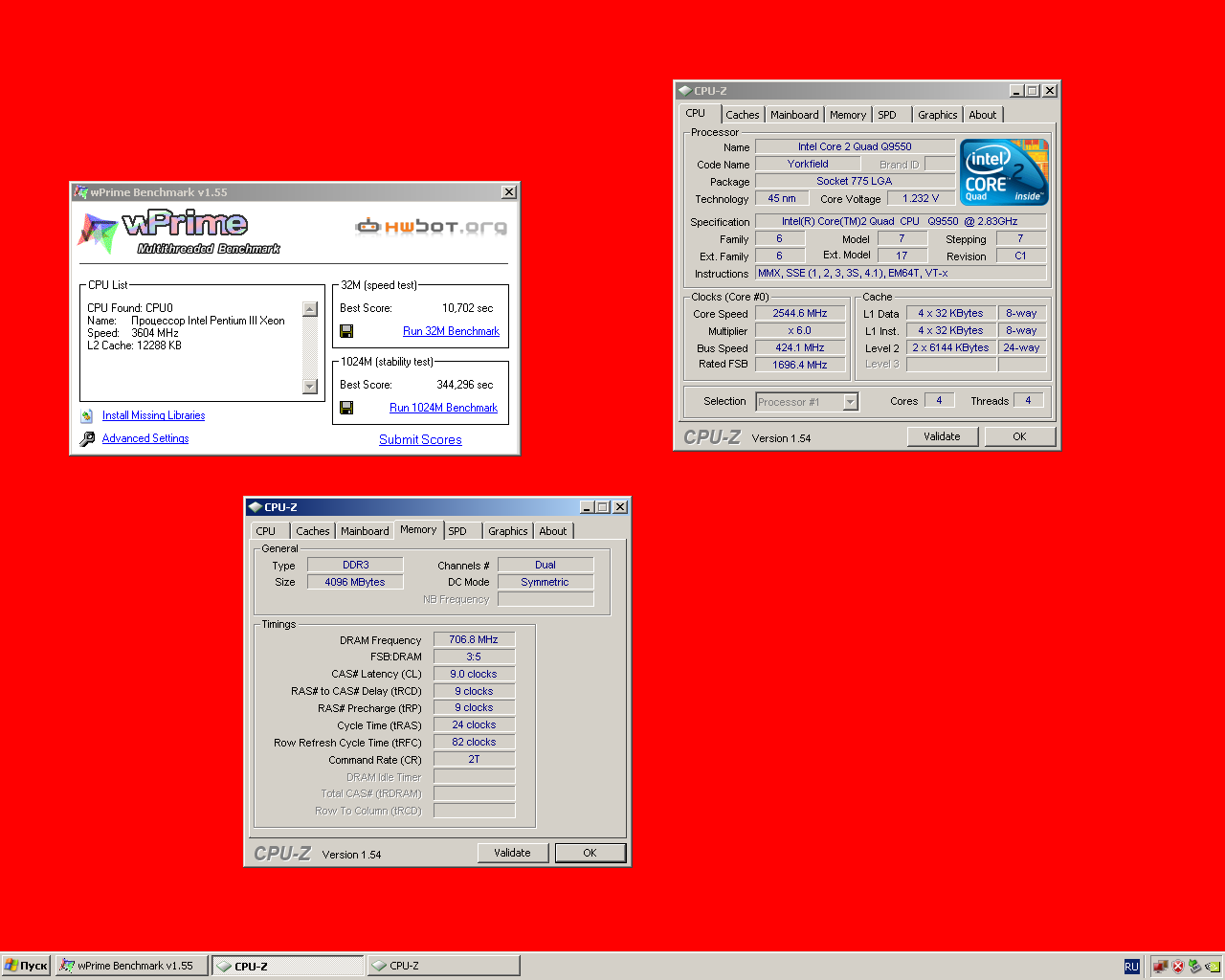The width and height of the screenshot is (1225, 980).
Task: Click the Socket 775 LGA package value
Action: [855, 181]
